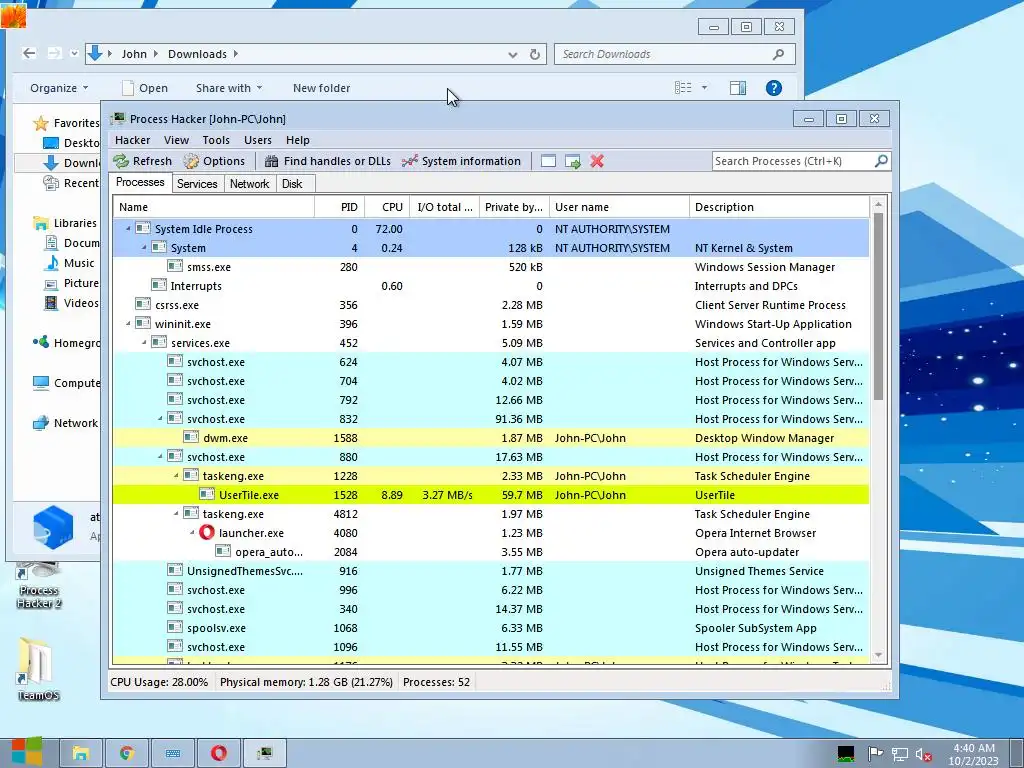Sort by Private bytes column header
This screenshot has height=768, width=1024.
pos(514,207)
